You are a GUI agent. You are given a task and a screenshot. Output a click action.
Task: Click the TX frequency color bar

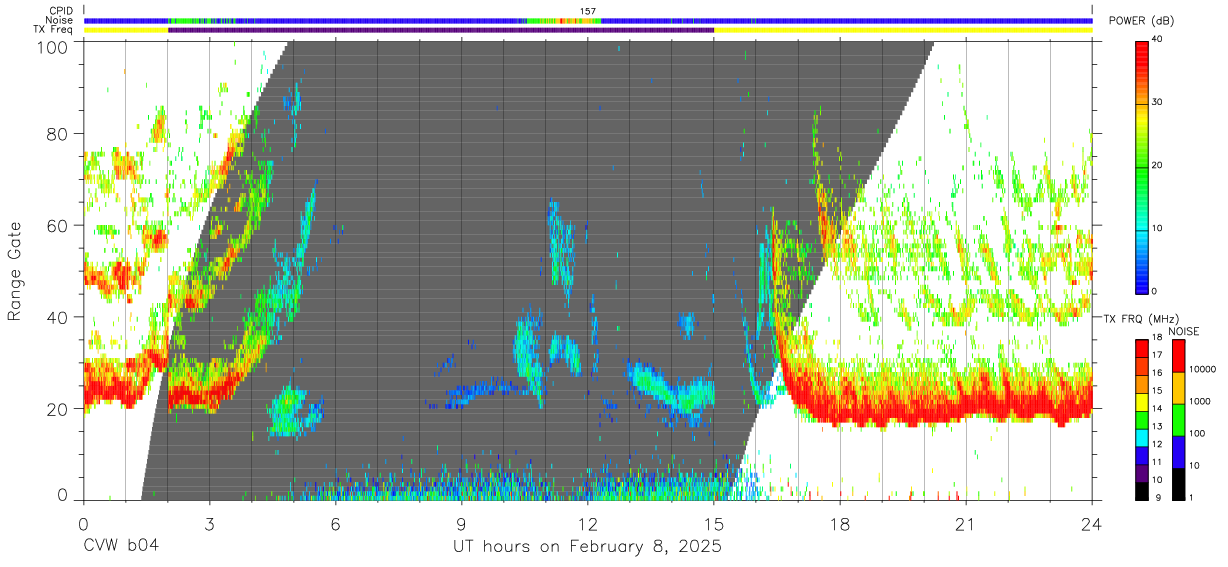pos(1143,419)
